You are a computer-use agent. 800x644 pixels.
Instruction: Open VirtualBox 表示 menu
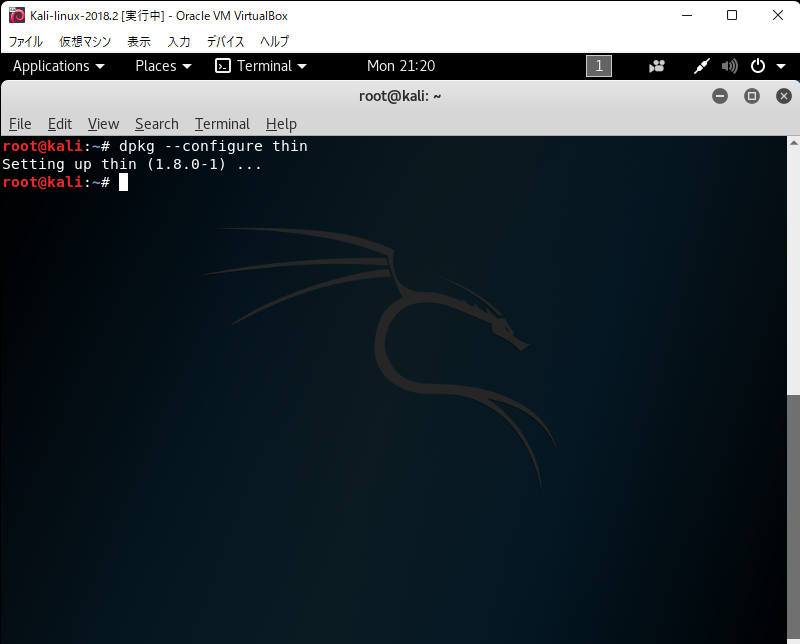point(139,41)
